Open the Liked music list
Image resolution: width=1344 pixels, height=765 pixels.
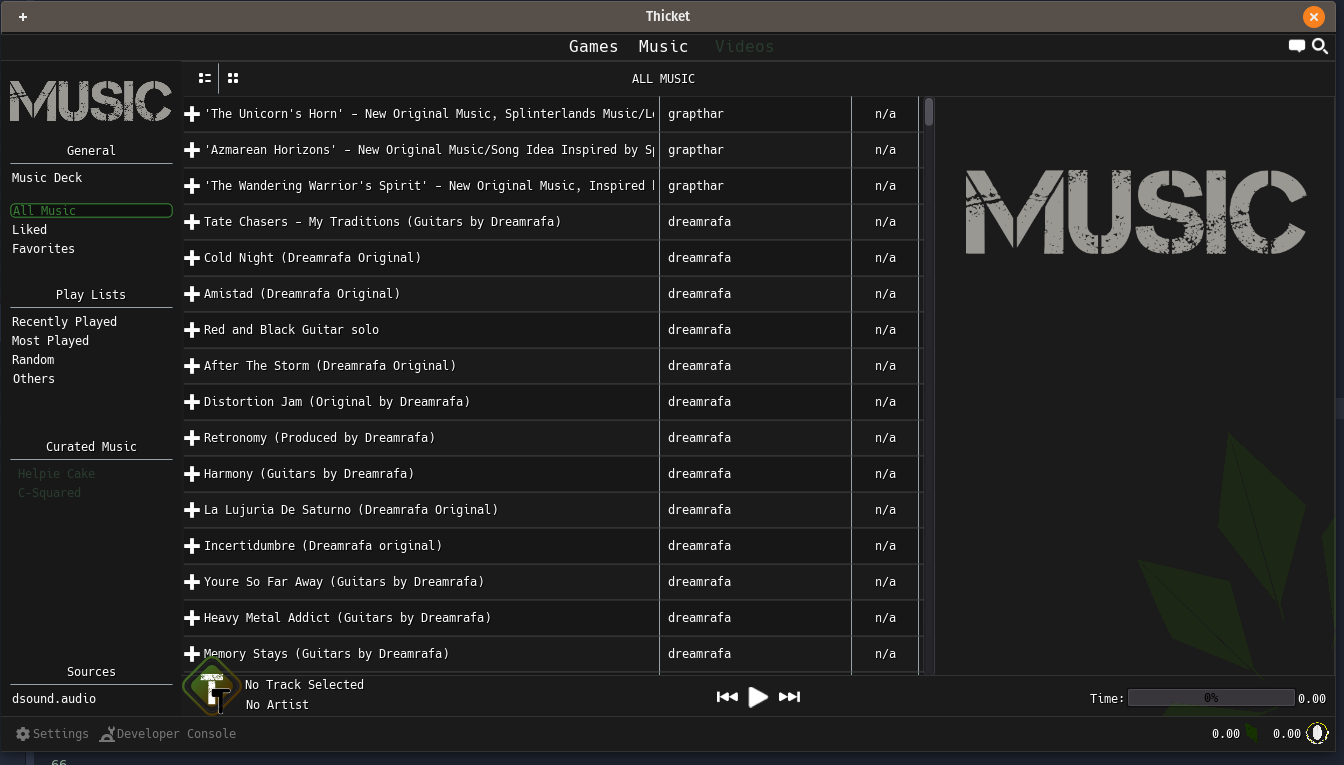tap(30, 230)
